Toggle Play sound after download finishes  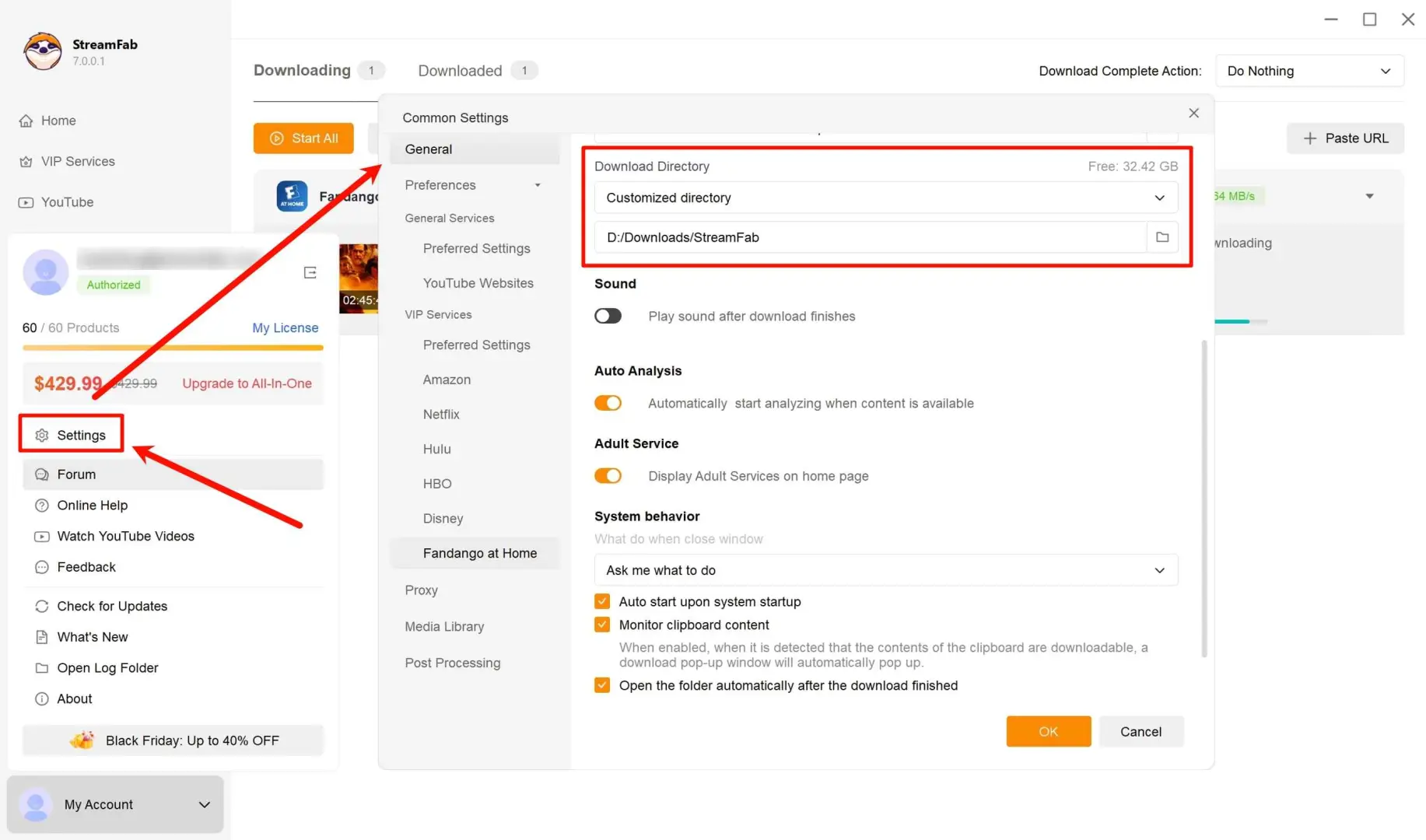point(608,316)
